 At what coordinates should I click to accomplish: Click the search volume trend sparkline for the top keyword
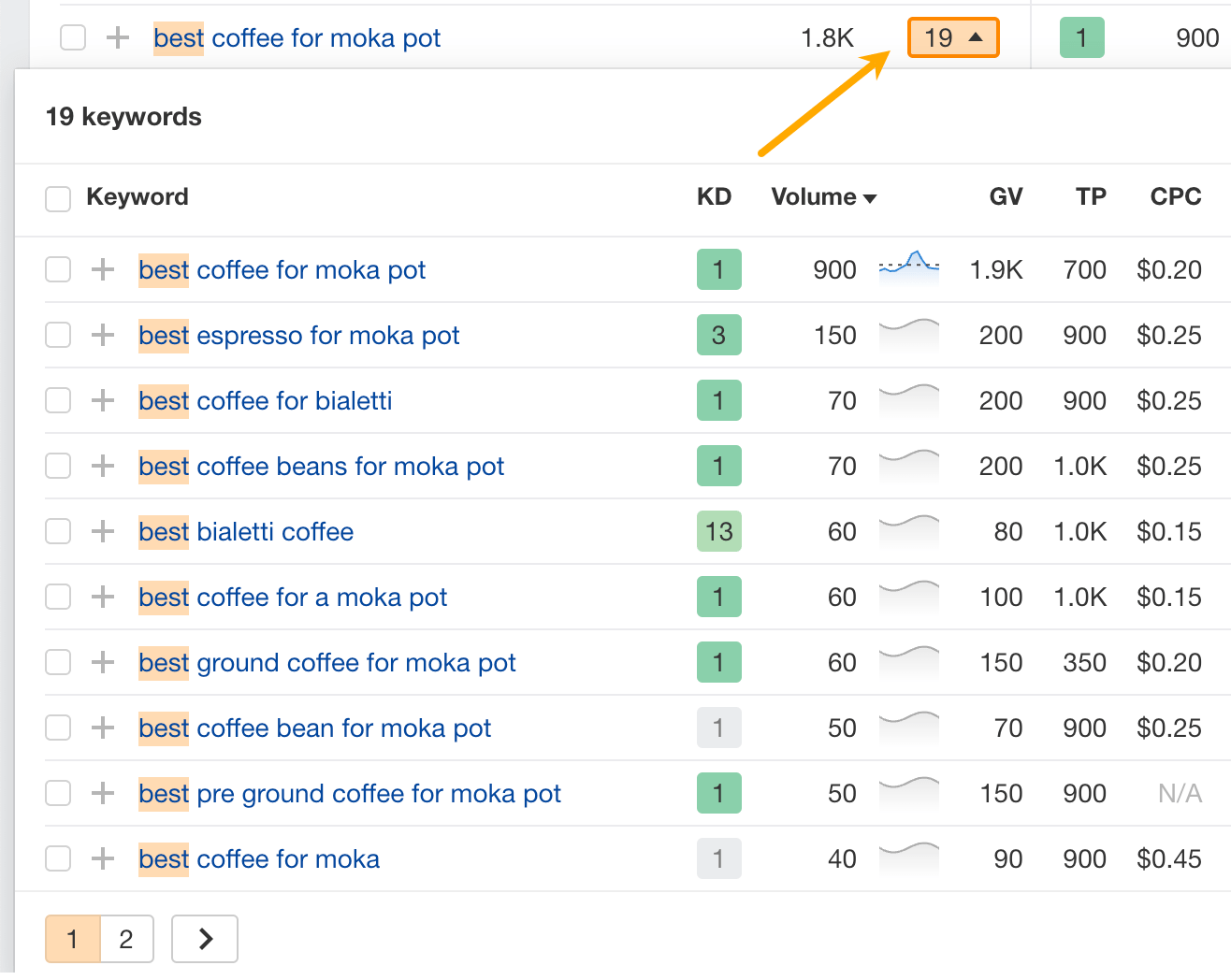(908, 269)
